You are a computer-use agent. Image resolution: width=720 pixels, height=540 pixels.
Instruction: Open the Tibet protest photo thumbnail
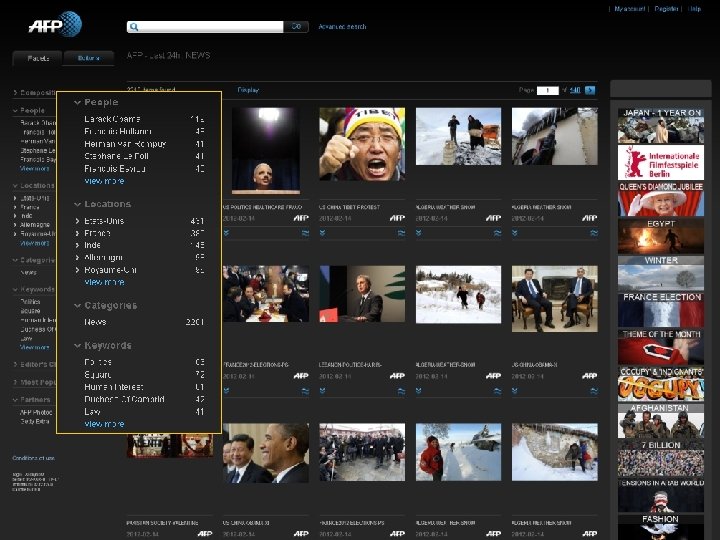[x=362, y=144]
